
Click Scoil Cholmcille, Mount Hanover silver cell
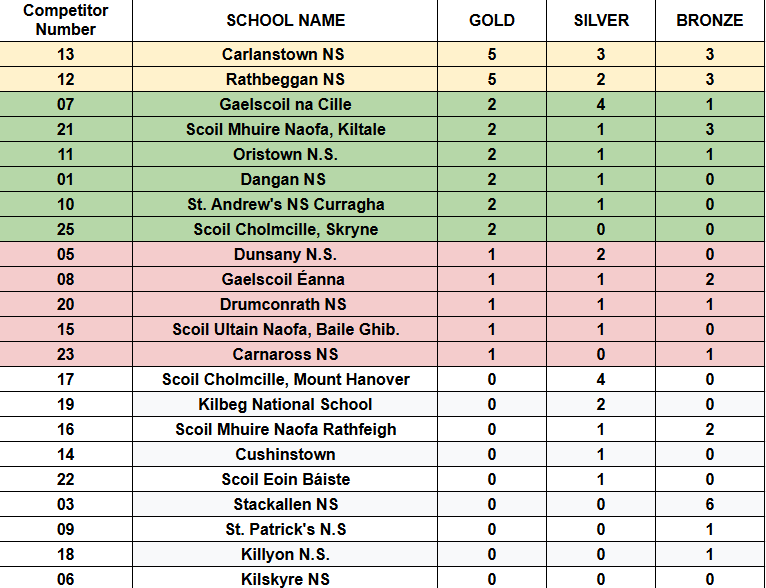pyautogui.click(x=600, y=379)
